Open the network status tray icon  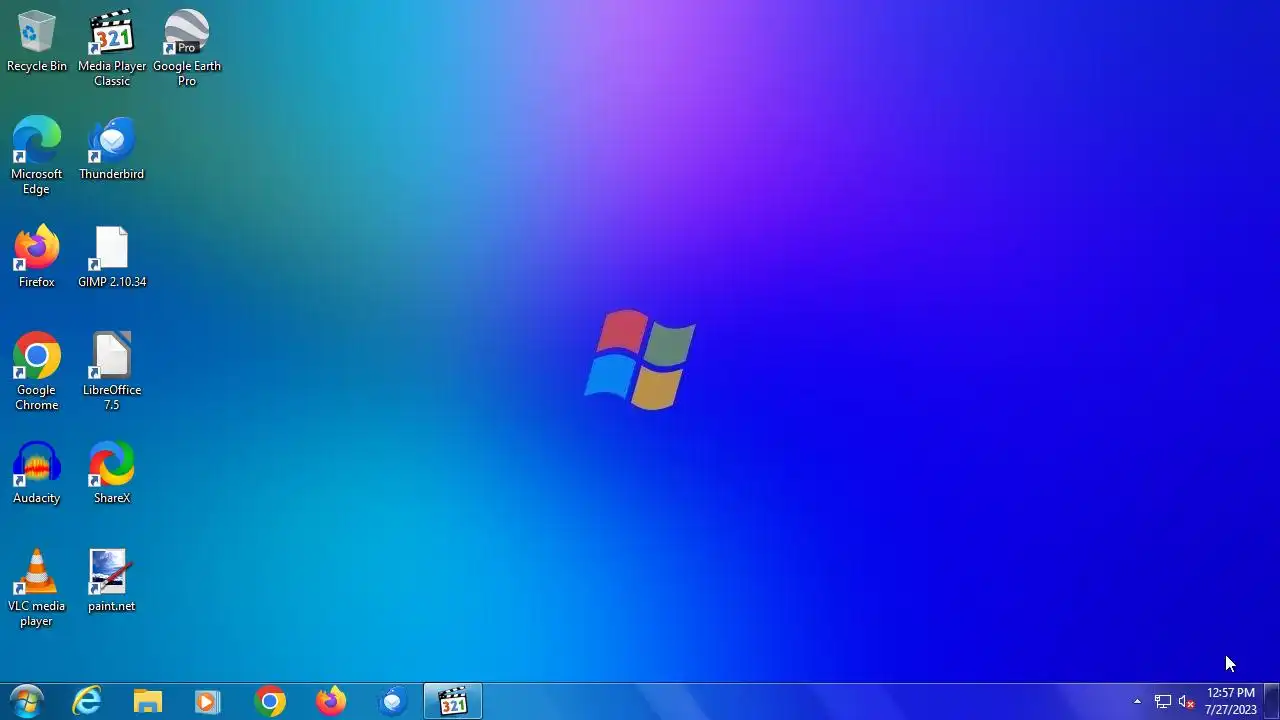tap(1163, 702)
